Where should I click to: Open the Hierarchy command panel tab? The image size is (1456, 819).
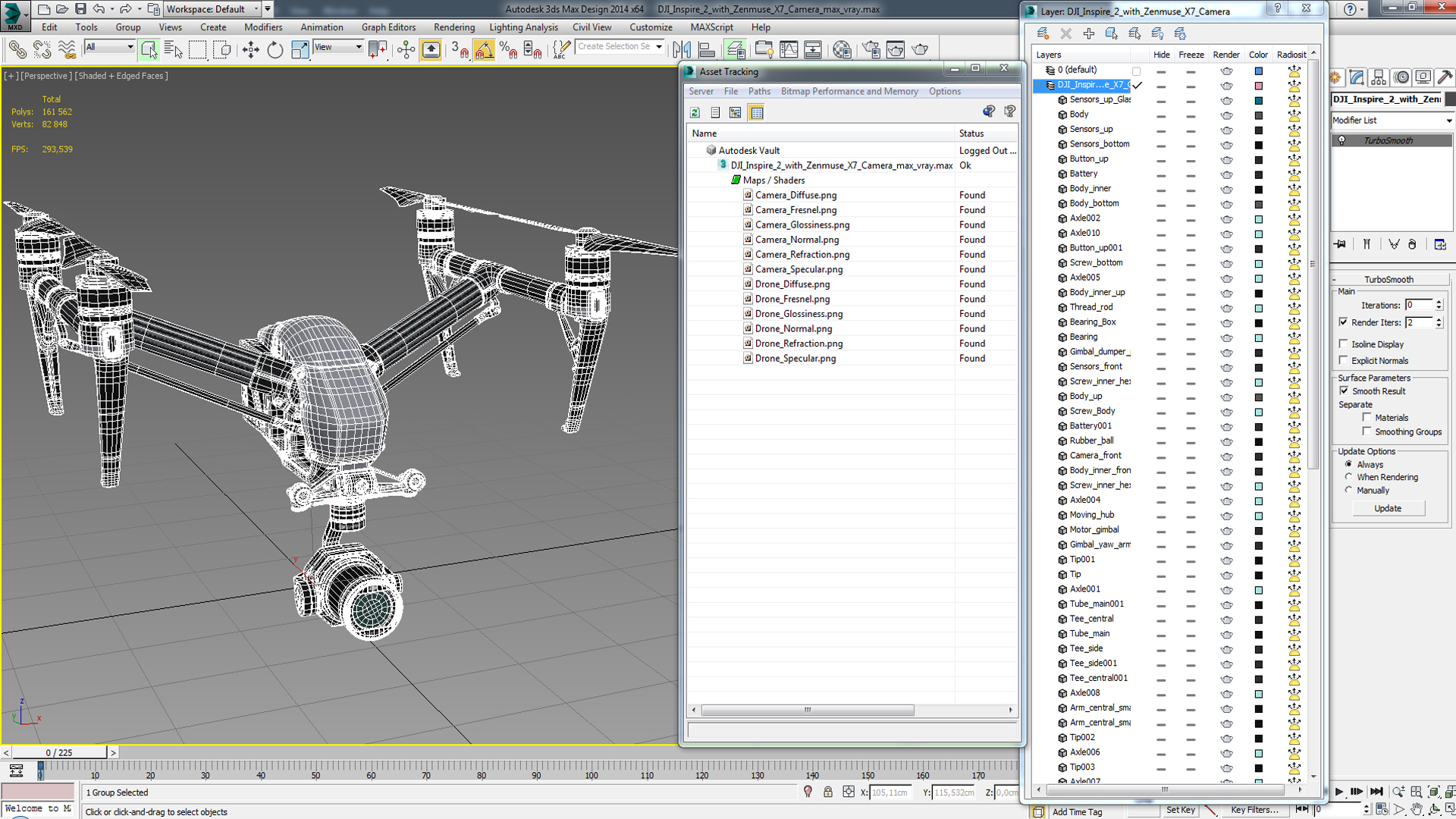(x=1379, y=77)
